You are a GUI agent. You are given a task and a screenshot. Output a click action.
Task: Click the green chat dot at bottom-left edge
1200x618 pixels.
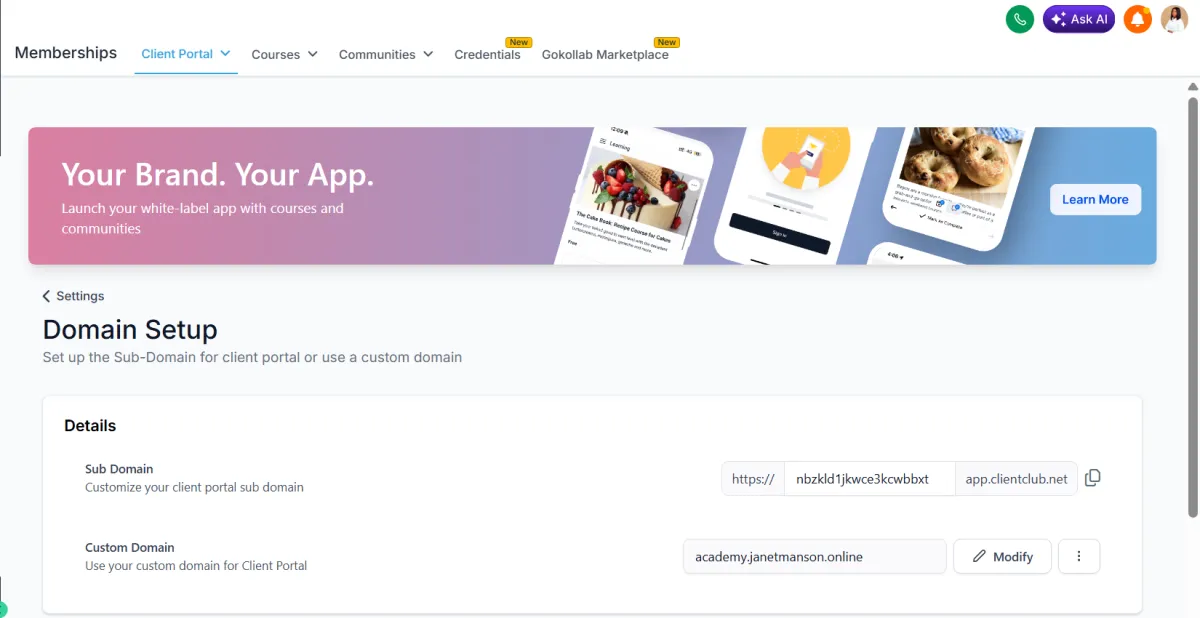pos(2,609)
